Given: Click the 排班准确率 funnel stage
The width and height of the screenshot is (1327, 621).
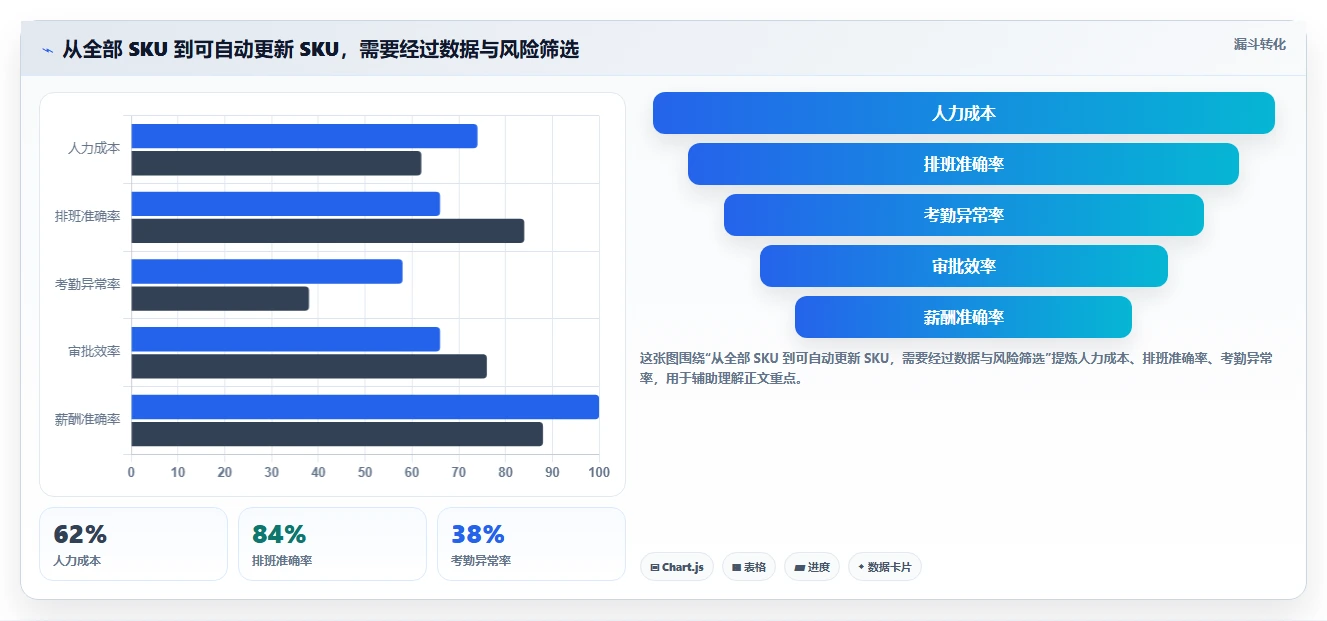Looking at the screenshot, I should pyautogui.click(x=964, y=164).
